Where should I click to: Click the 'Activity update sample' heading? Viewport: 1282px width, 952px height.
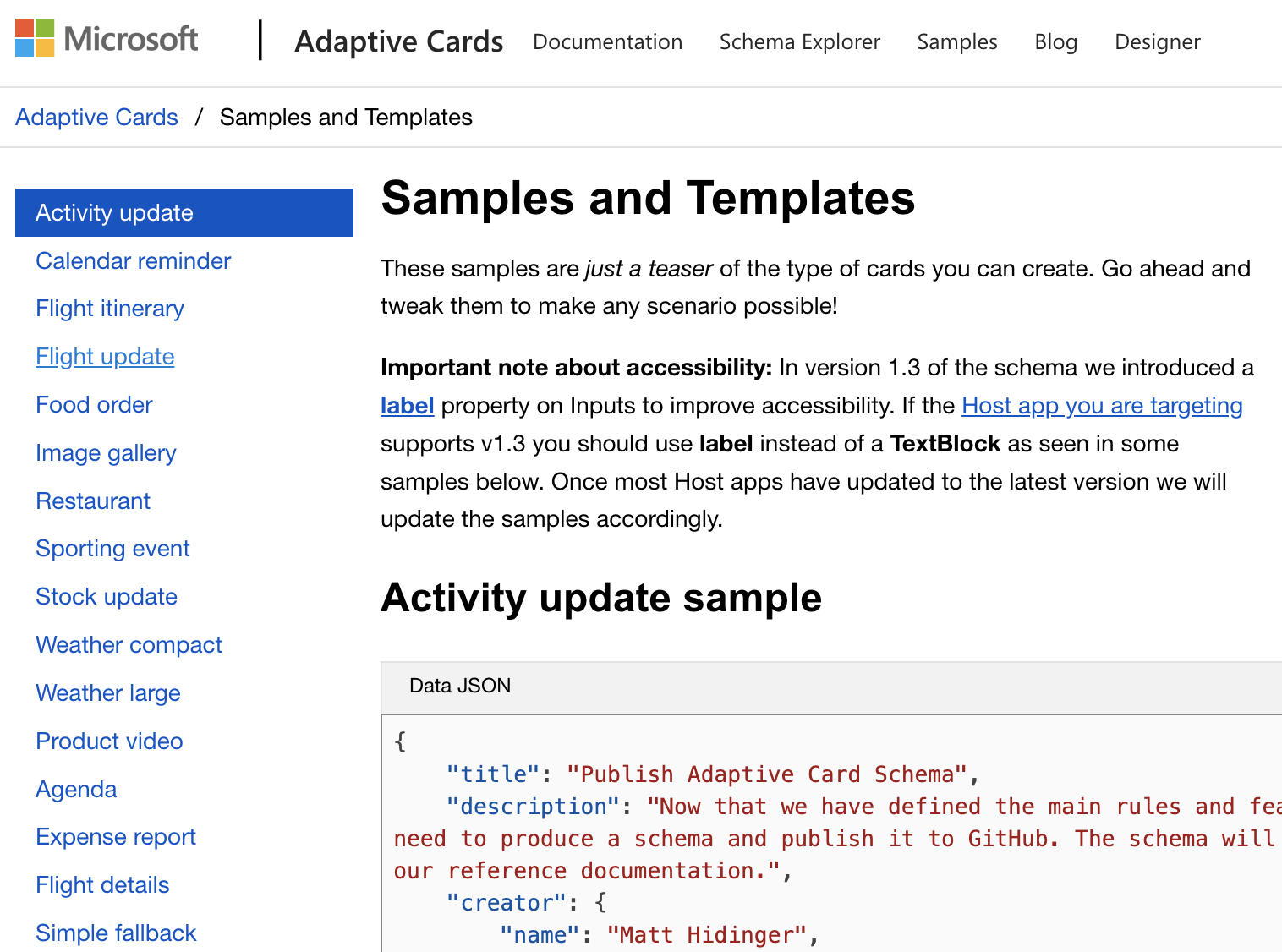point(601,598)
